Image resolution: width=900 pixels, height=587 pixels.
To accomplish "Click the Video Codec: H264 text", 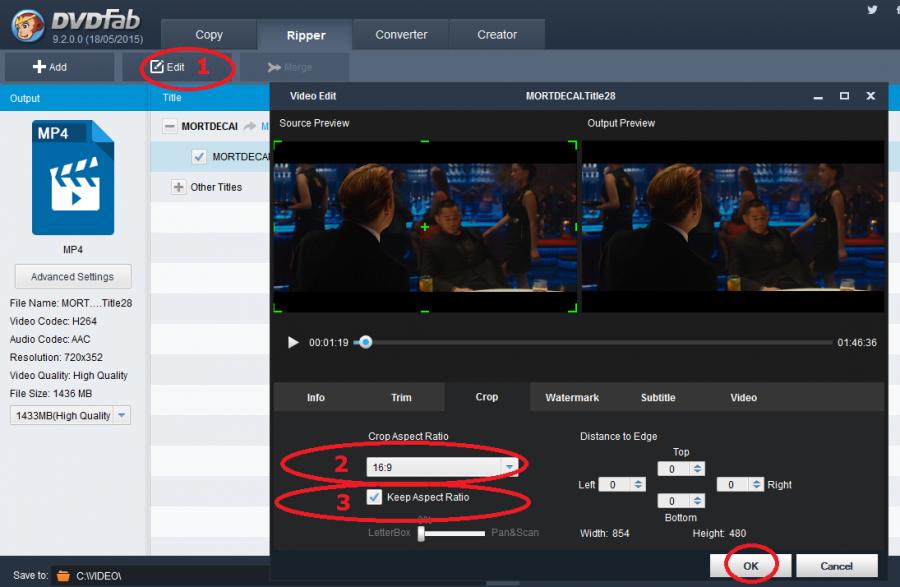I will point(53,321).
